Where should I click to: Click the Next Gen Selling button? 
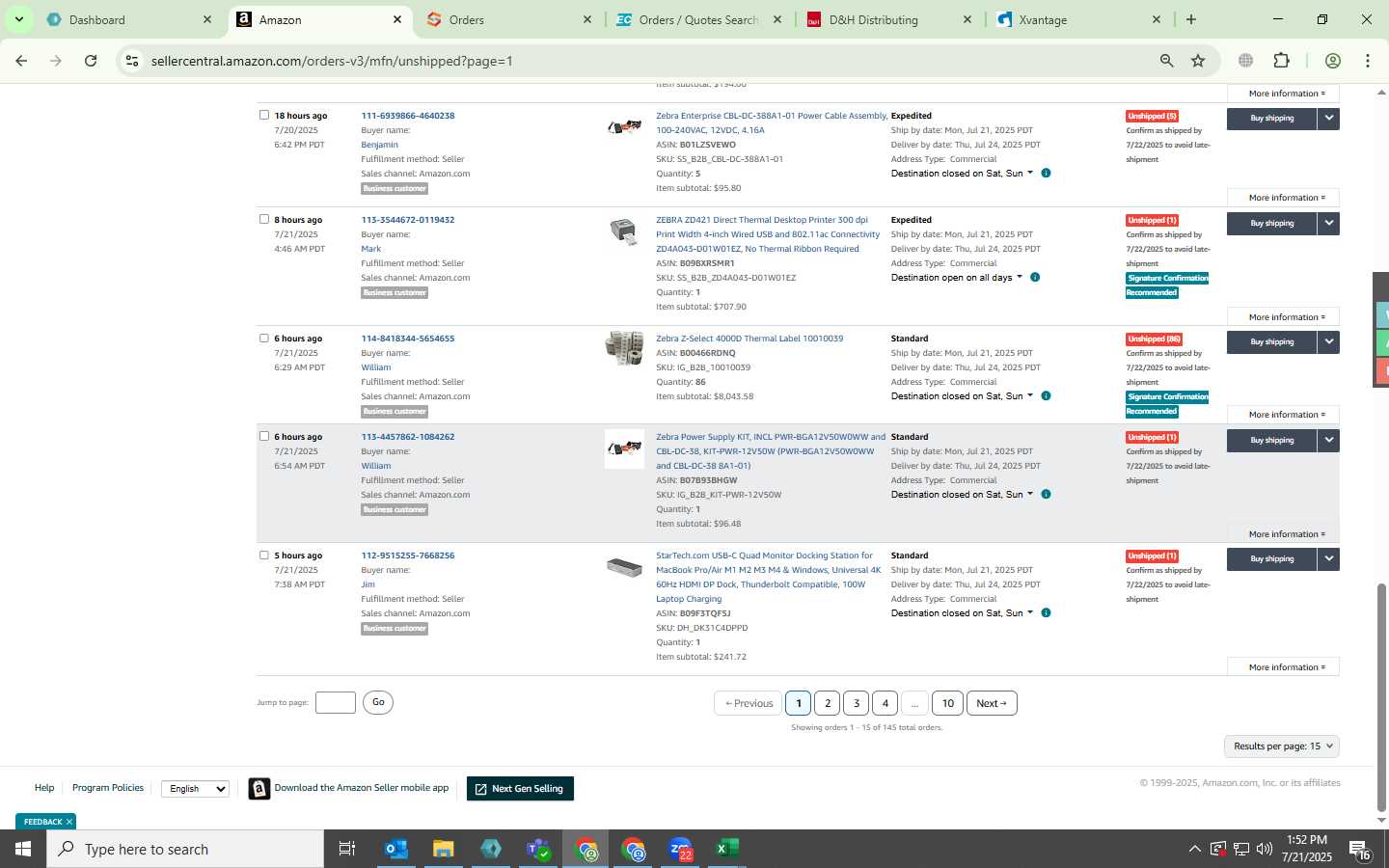[521, 789]
